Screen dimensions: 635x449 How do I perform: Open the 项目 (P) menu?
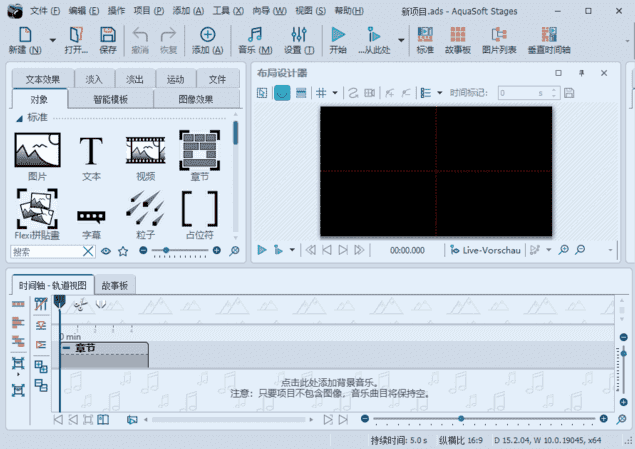(149, 11)
